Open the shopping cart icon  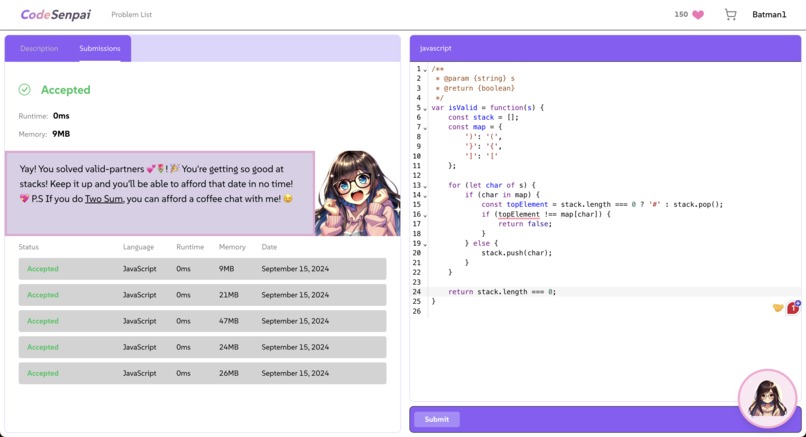pos(730,14)
